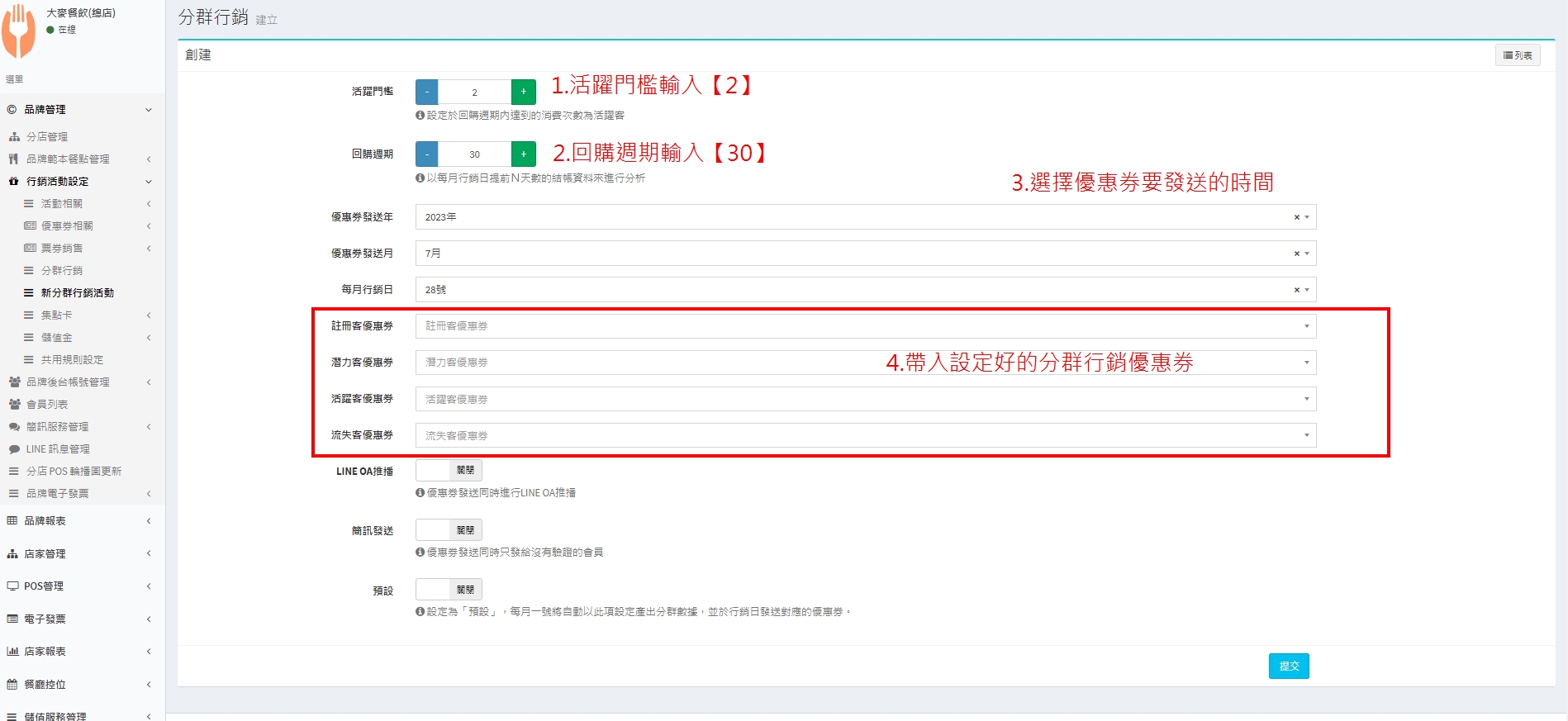
Task: Enable the 簡訊發送 switch
Action: pos(448,530)
